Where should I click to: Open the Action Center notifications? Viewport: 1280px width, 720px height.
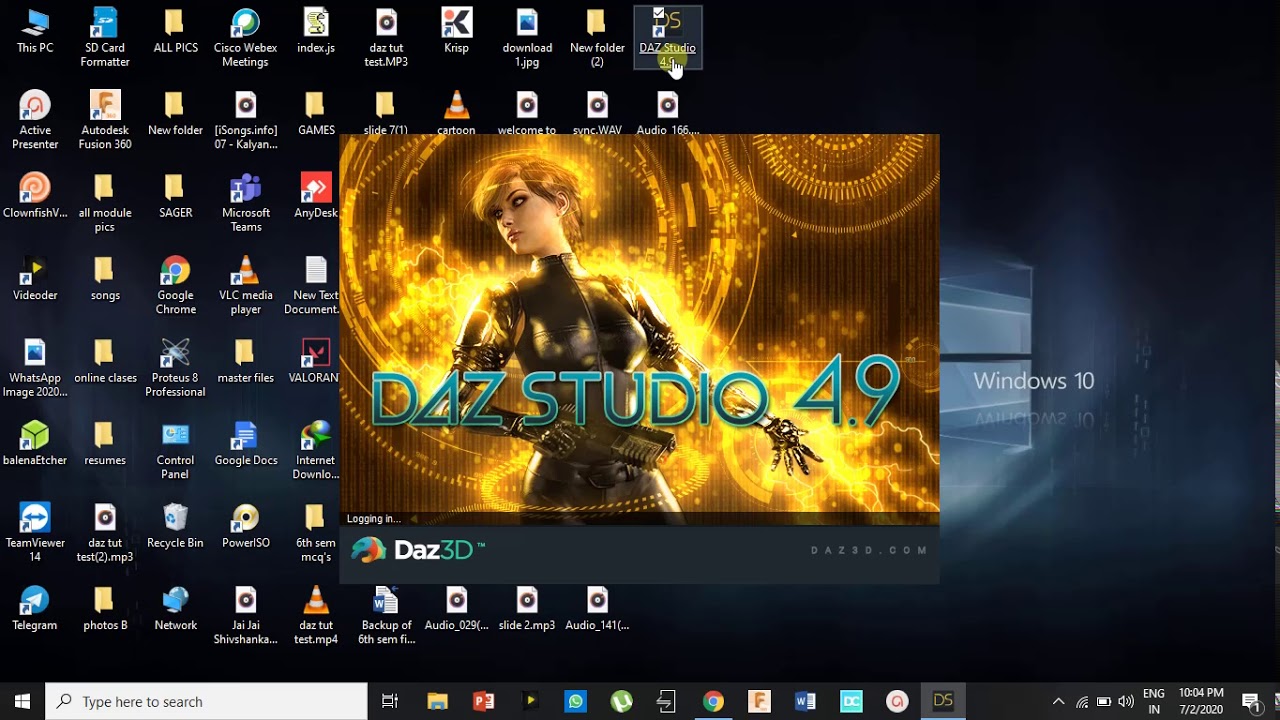(1250, 701)
